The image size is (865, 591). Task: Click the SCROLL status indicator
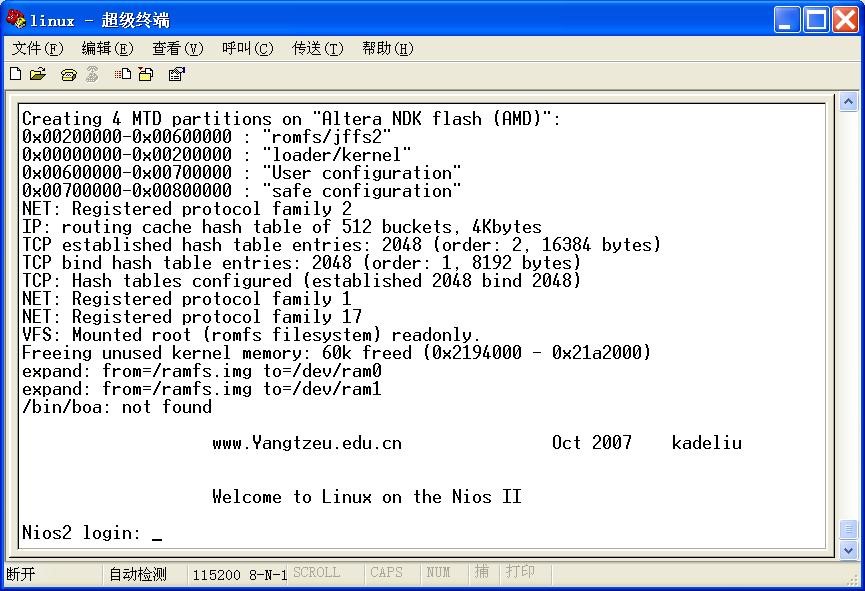pyautogui.click(x=317, y=572)
